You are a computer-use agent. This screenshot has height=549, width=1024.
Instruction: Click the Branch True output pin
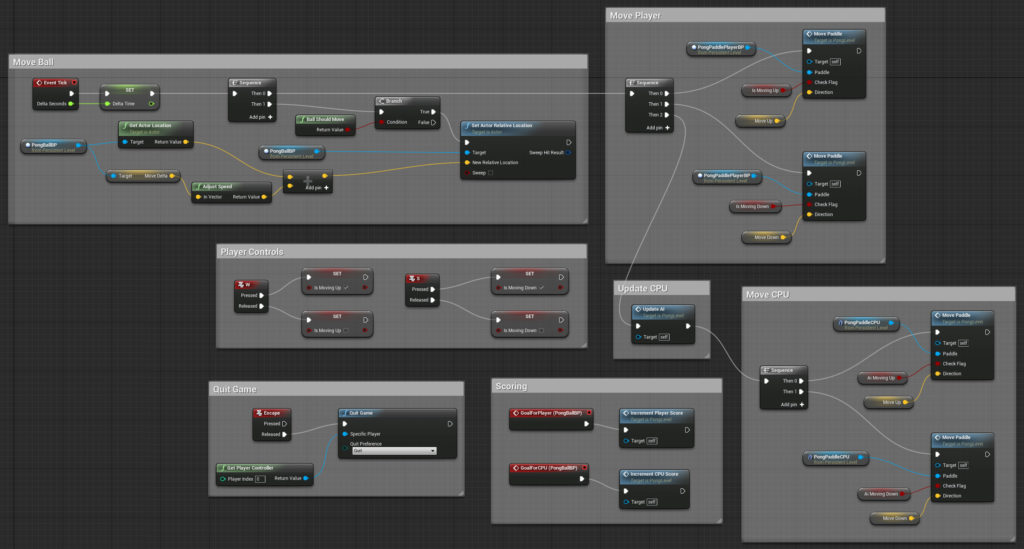433,112
